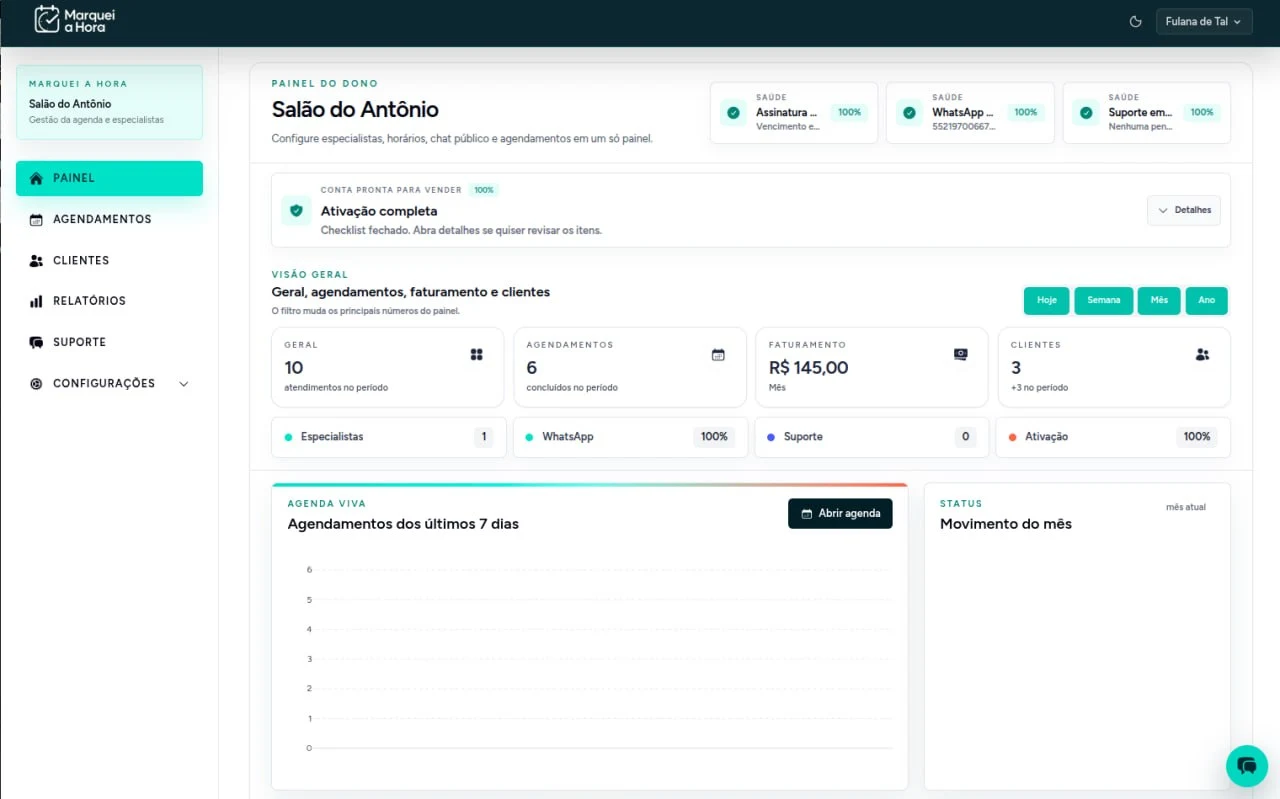Open the Assinatura health card
This screenshot has width=1280, height=799.
coord(794,113)
